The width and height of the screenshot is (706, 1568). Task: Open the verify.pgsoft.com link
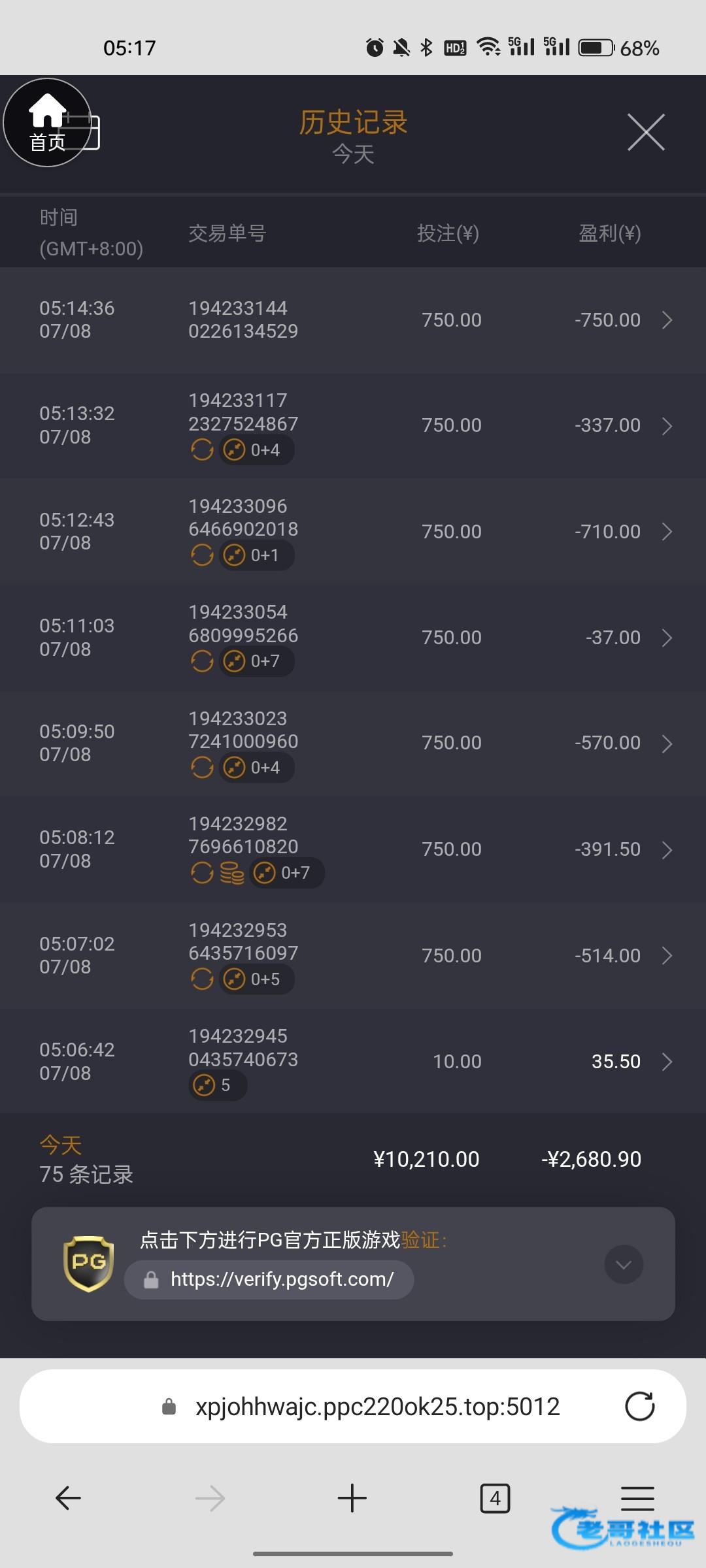pos(281,1279)
